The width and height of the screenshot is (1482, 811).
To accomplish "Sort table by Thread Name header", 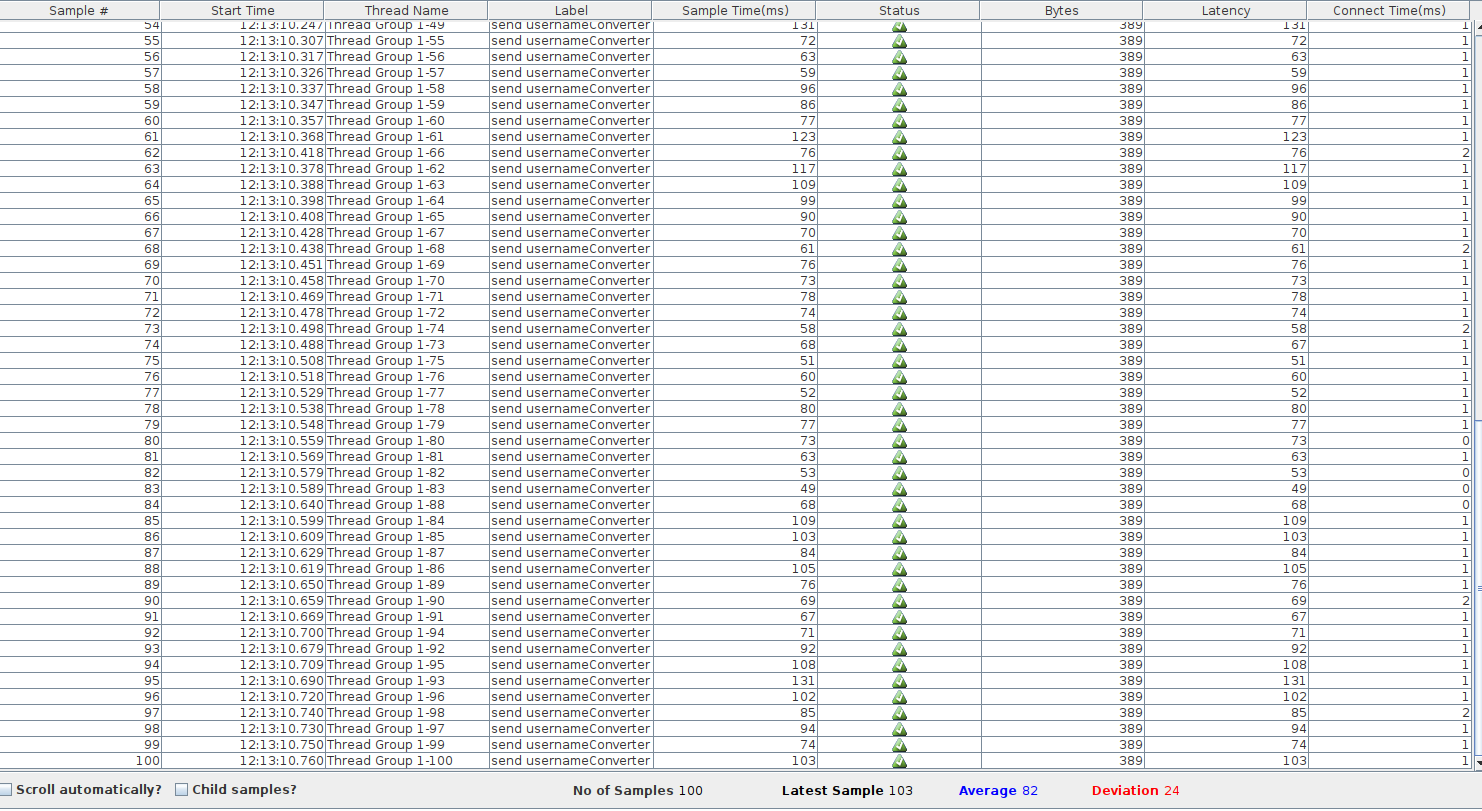I will click(406, 10).
